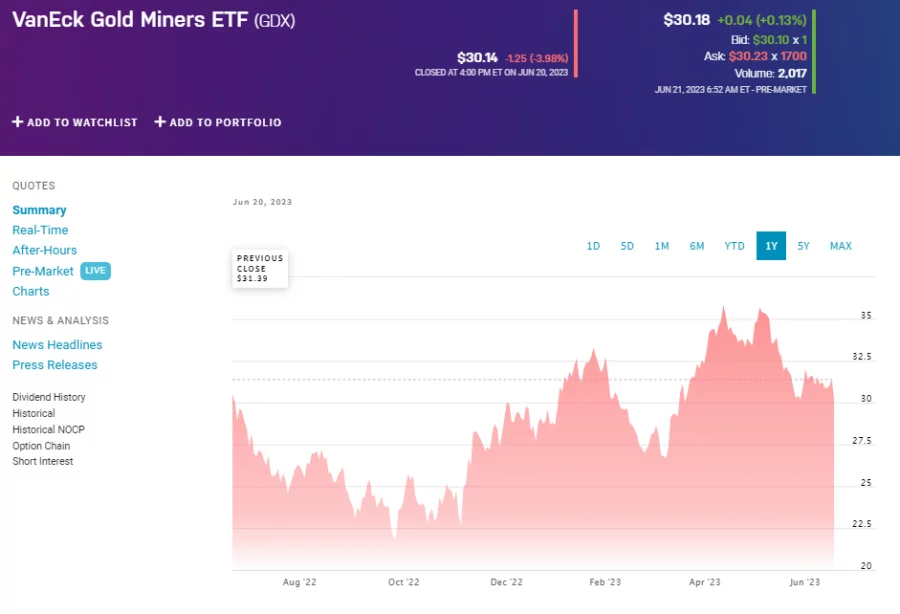The width and height of the screenshot is (900, 614).
Task: Open Press Releases
Action: point(54,365)
